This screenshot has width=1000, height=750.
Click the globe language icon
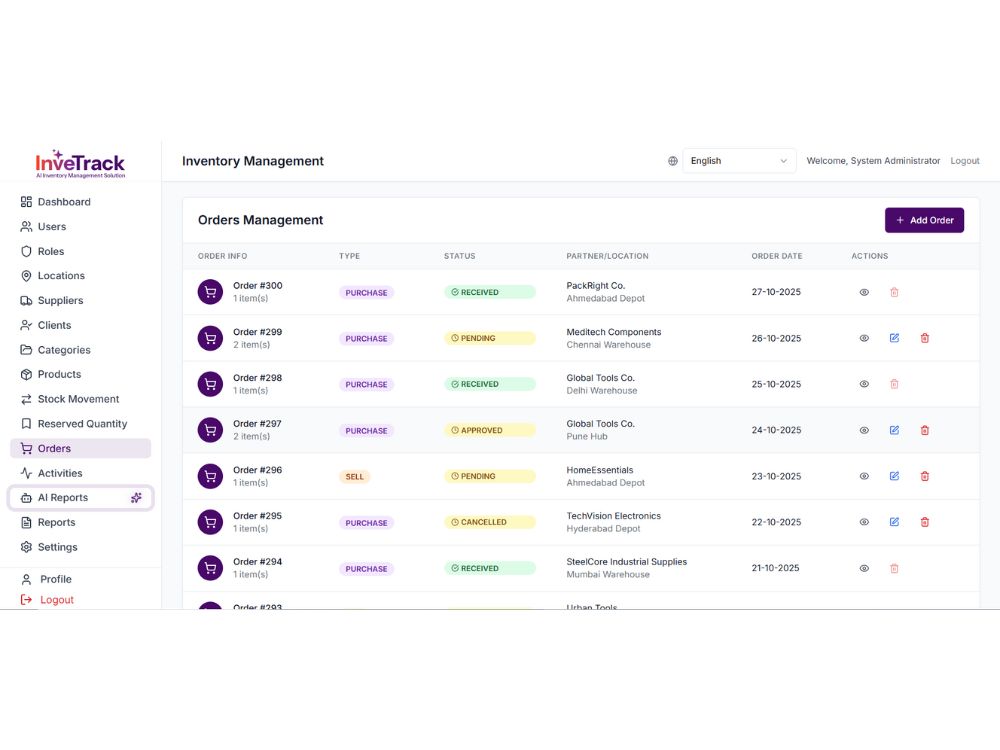click(673, 161)
